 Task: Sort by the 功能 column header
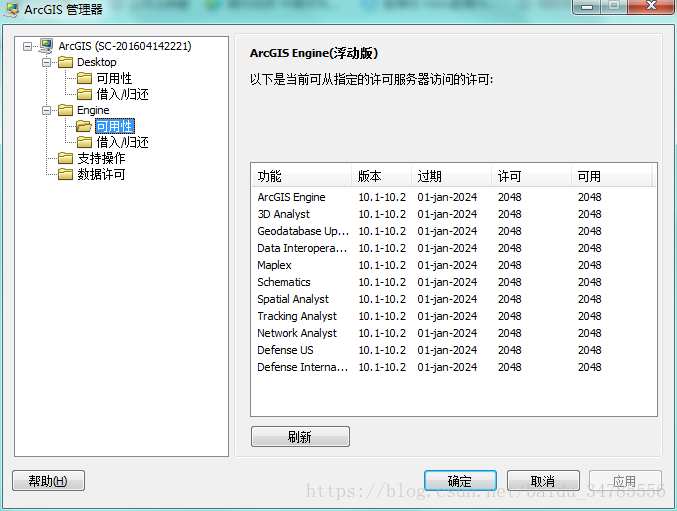(x=301, y=176)
